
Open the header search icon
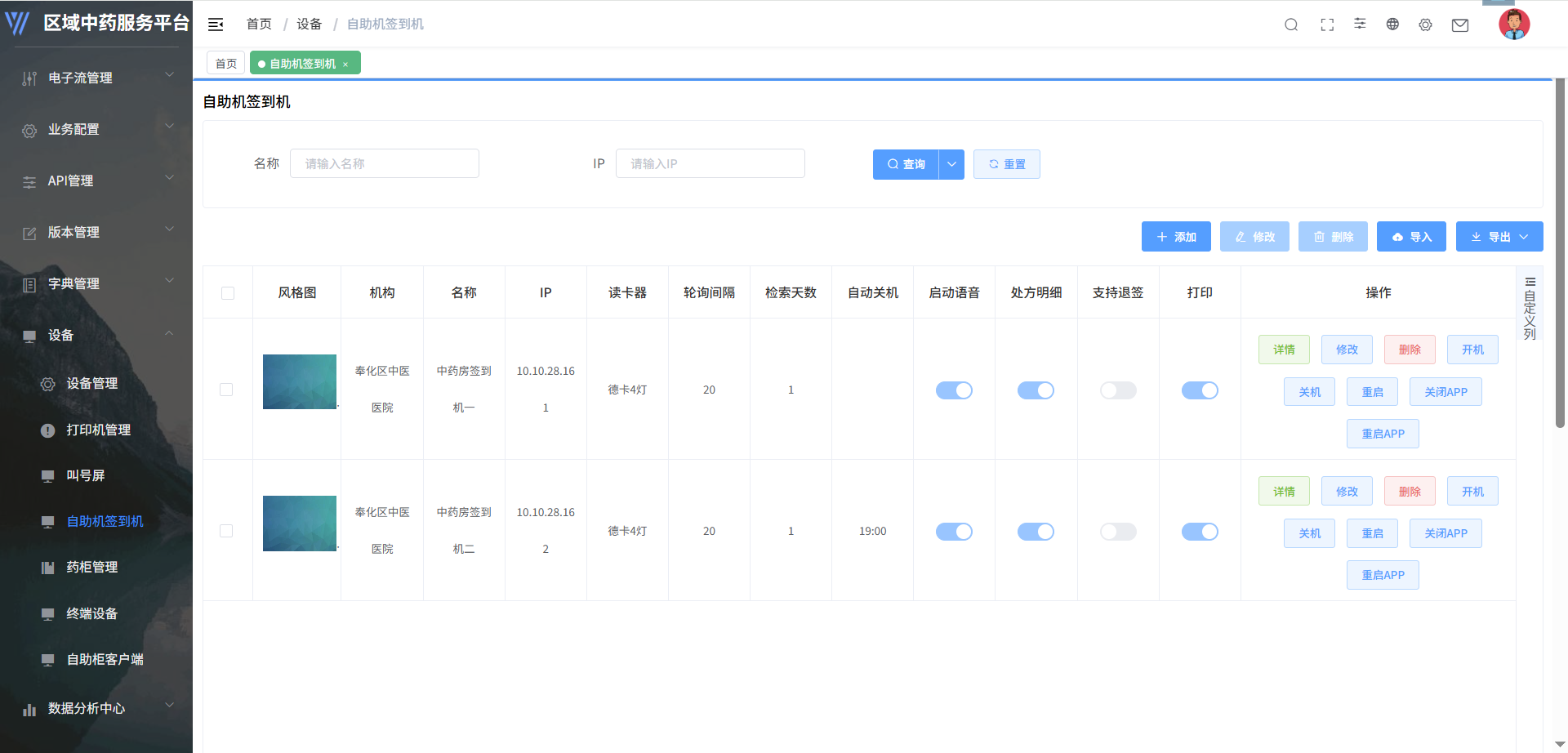(x=1291, y=25)
